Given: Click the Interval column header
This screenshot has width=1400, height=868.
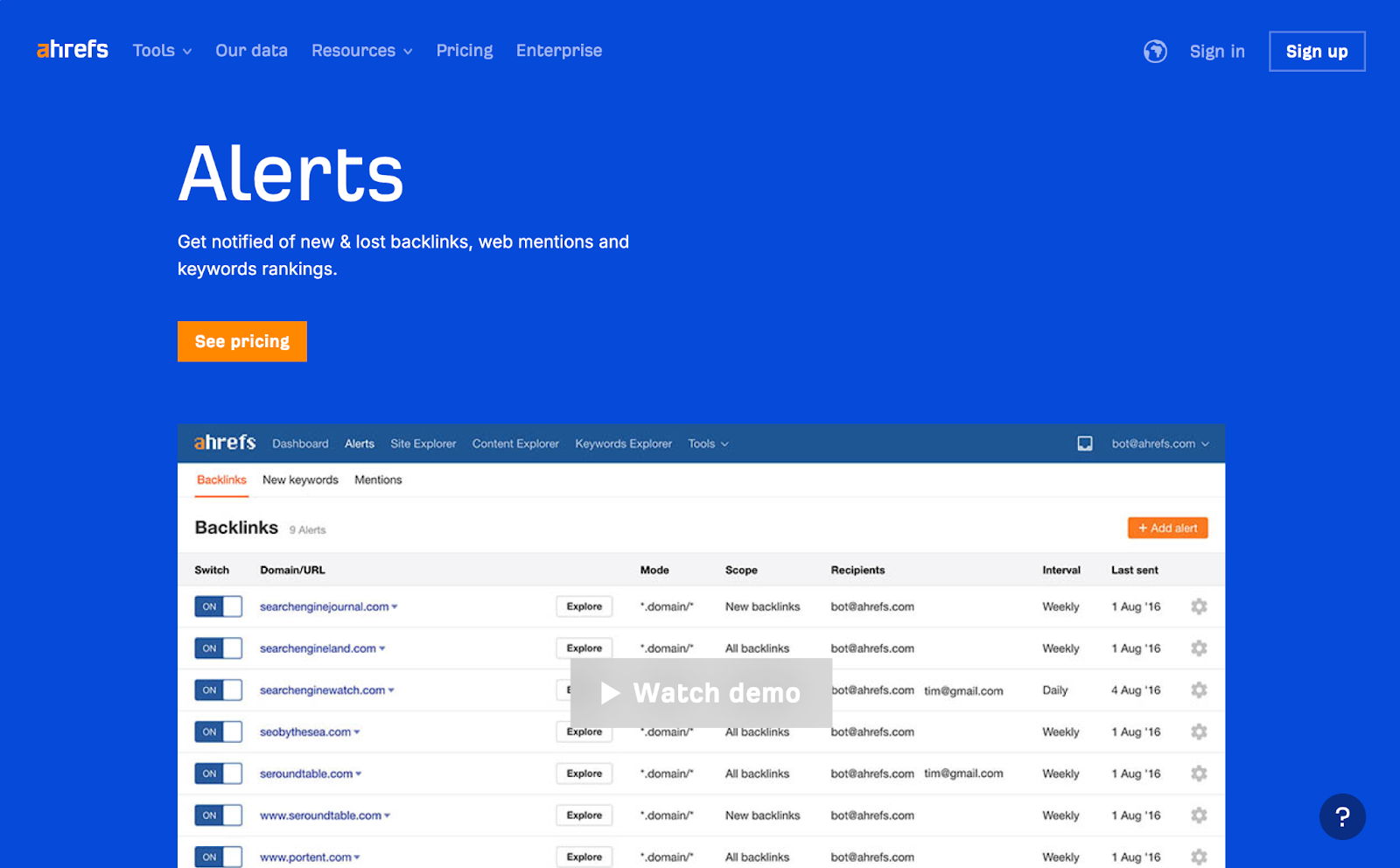Looking at the screenshot, I should pyautogui.click(x=1061, y=570).
